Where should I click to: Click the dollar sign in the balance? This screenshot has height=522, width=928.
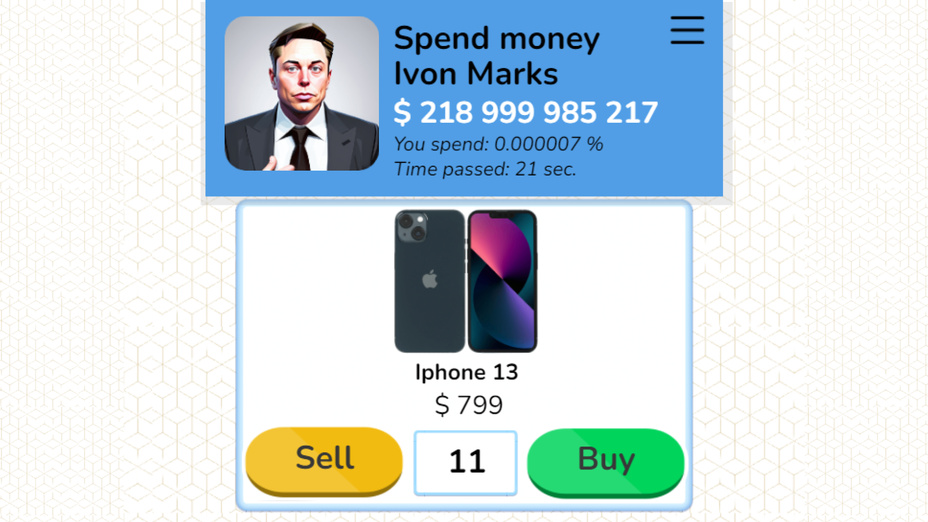[402, 112]
